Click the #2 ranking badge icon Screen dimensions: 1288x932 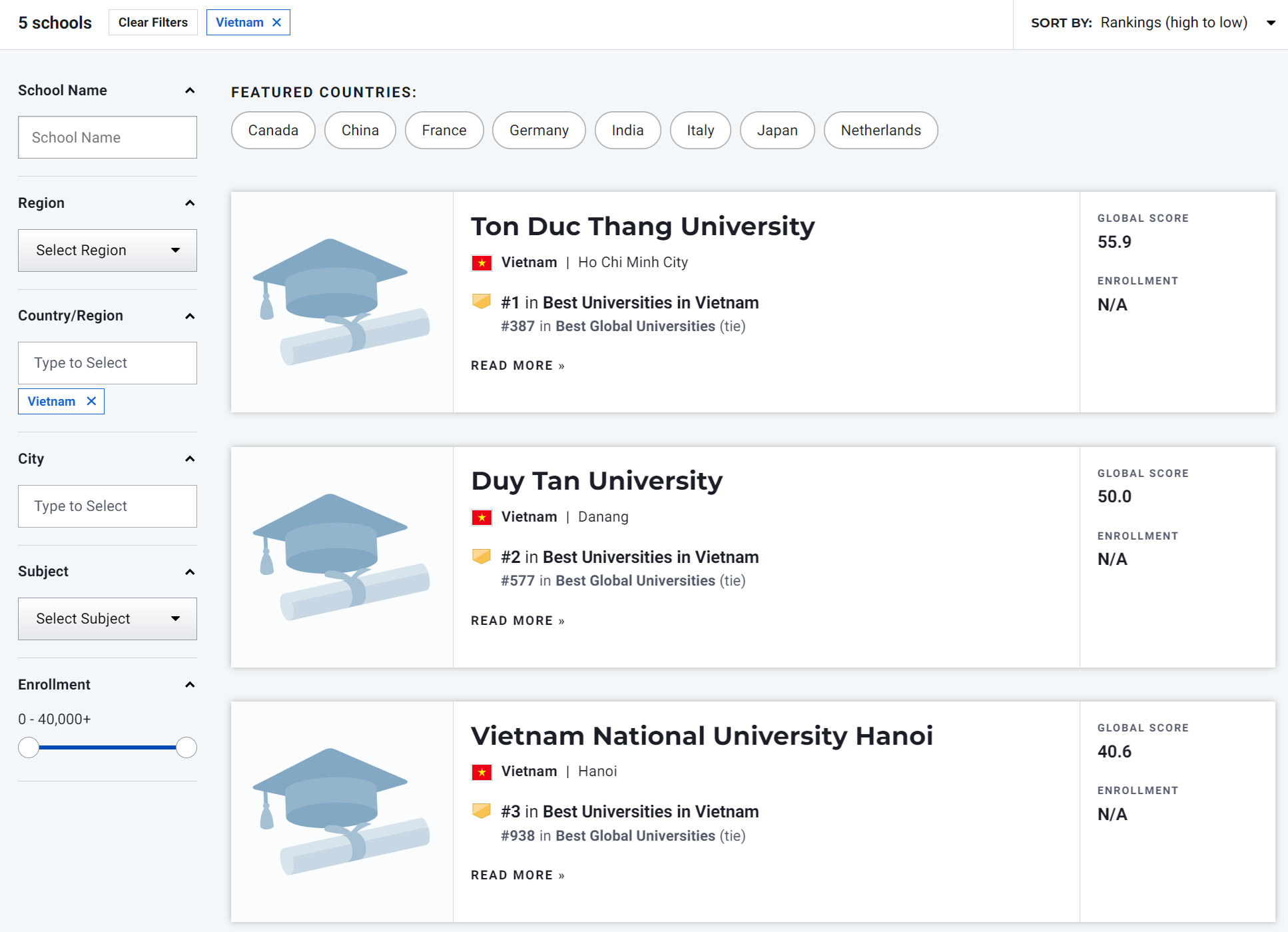click(x=482, y=556)
